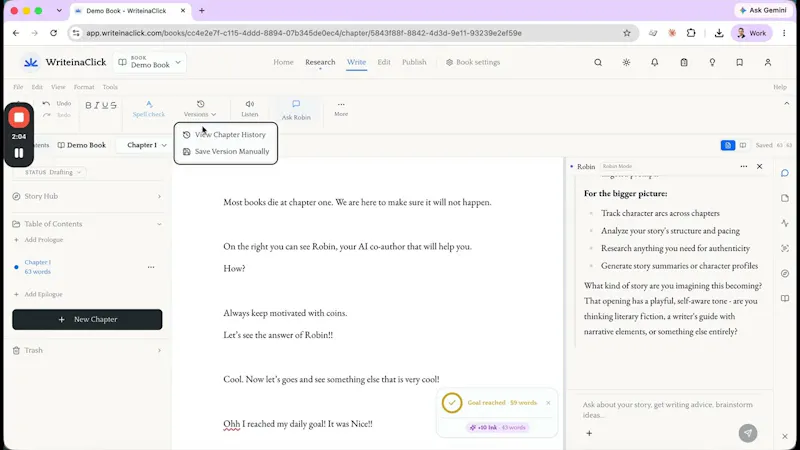This screenshot has width=800, height=450.
Task: Open Robin panel options ellipsis
Action: (743, 166)
